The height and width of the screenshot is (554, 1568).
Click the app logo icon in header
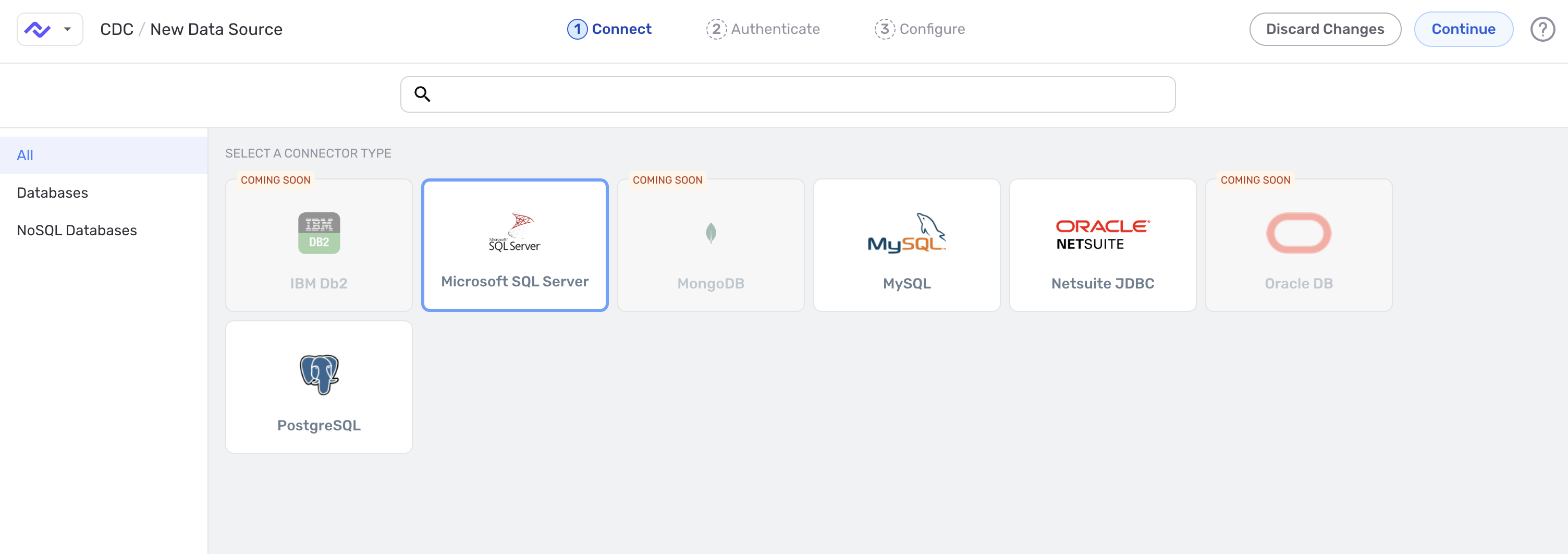click(x=37, y=29)
